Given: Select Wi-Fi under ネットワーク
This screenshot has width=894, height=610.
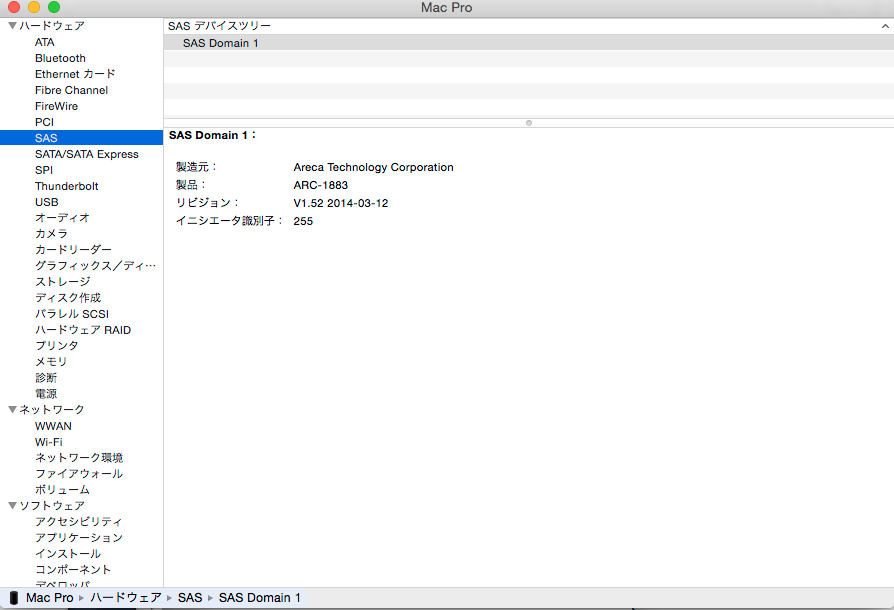Looking at the screenshot, I should pos(48,442).
